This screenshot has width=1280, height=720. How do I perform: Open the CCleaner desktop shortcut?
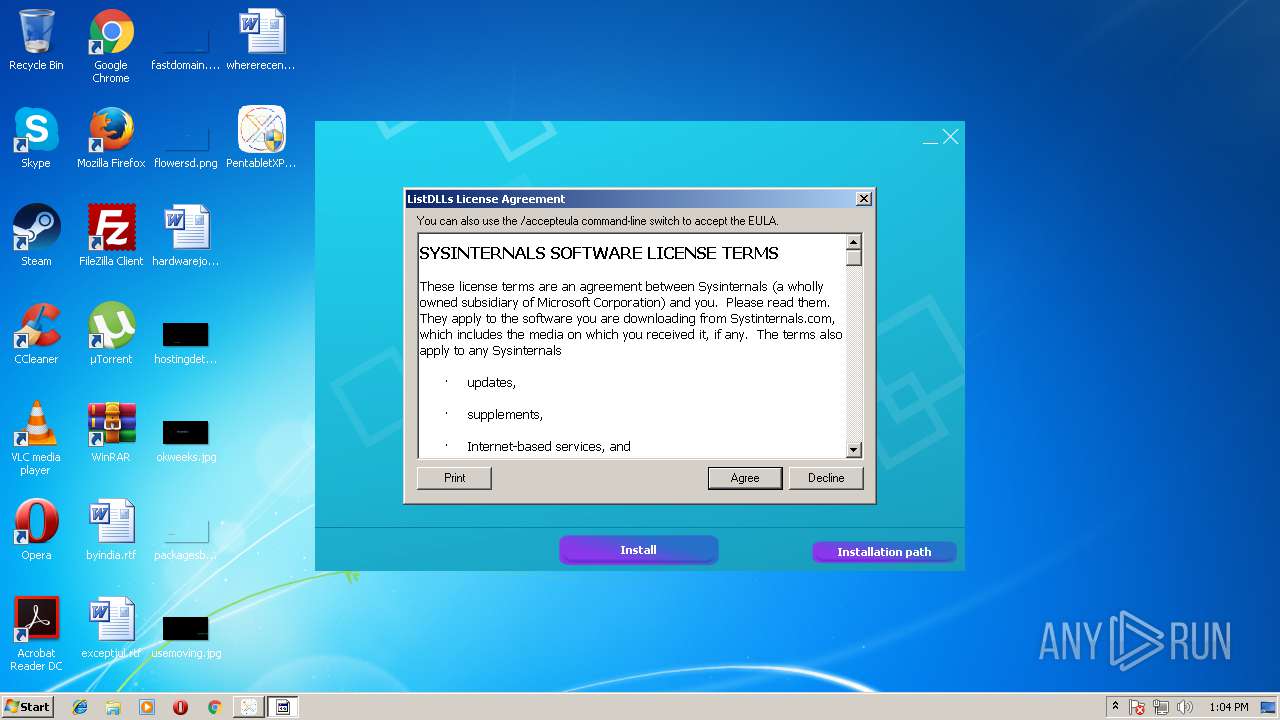[36, 334]
